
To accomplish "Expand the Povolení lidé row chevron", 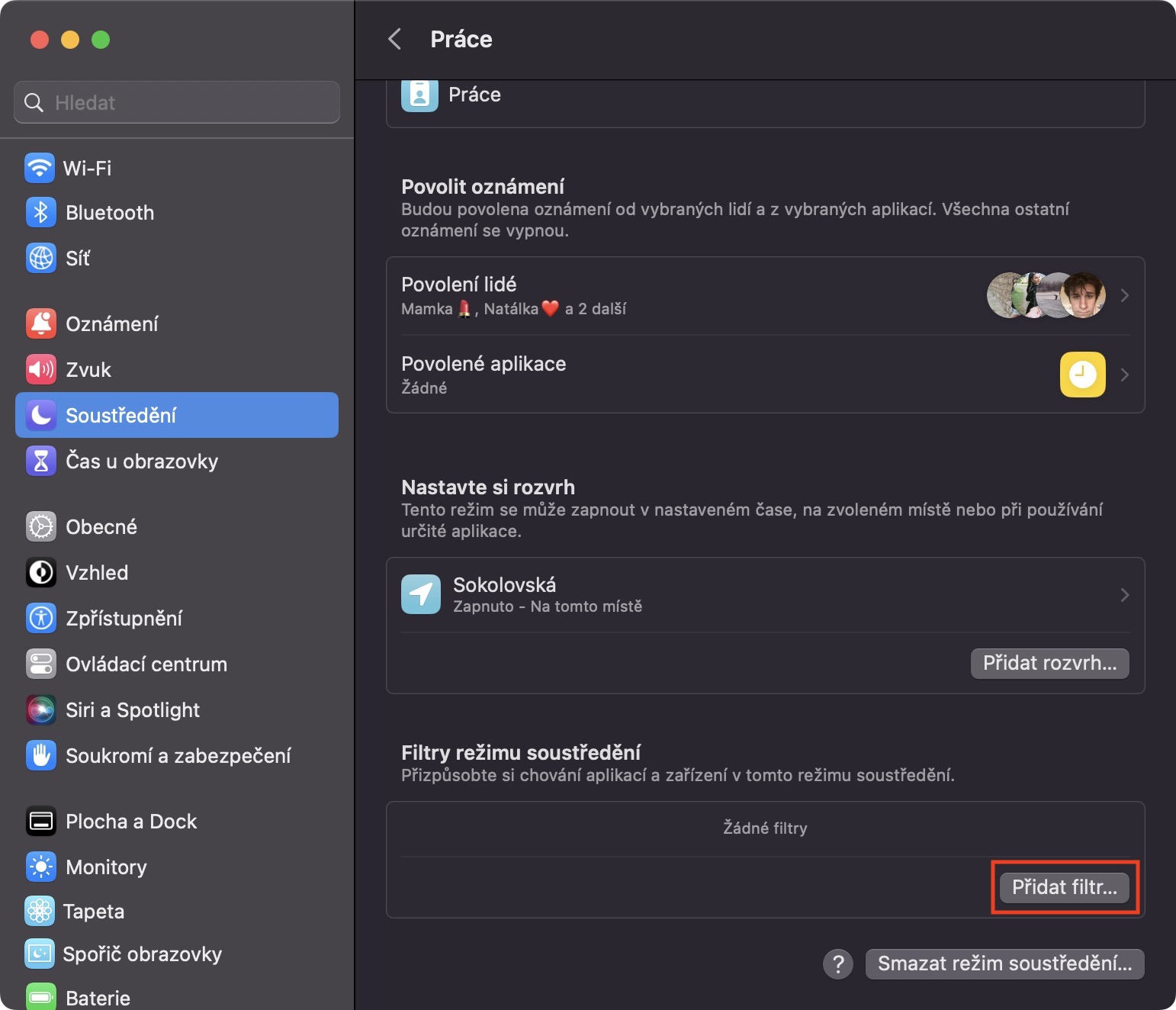I will click(x=1124, y=295).
